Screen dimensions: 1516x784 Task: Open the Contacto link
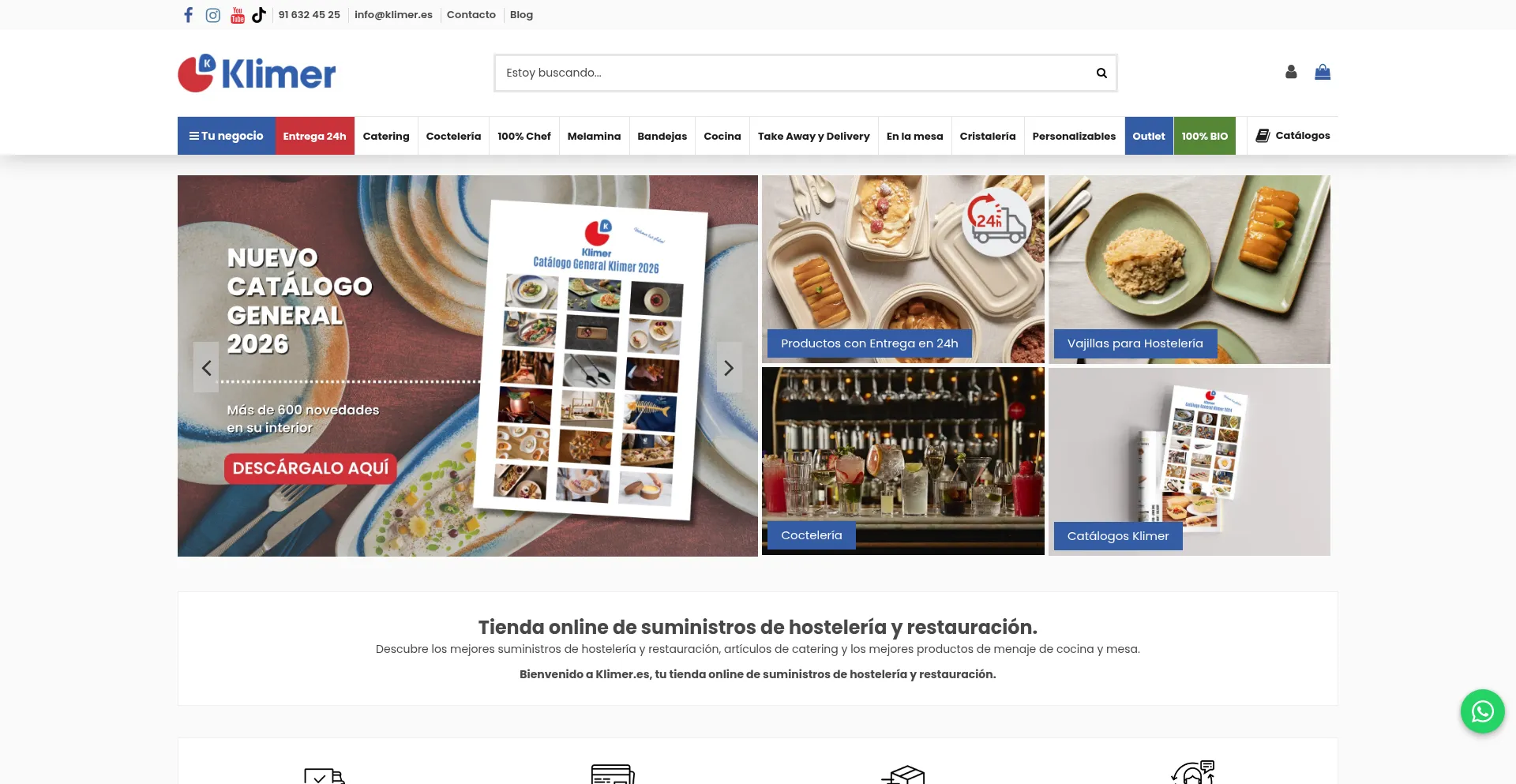(471, 15)
